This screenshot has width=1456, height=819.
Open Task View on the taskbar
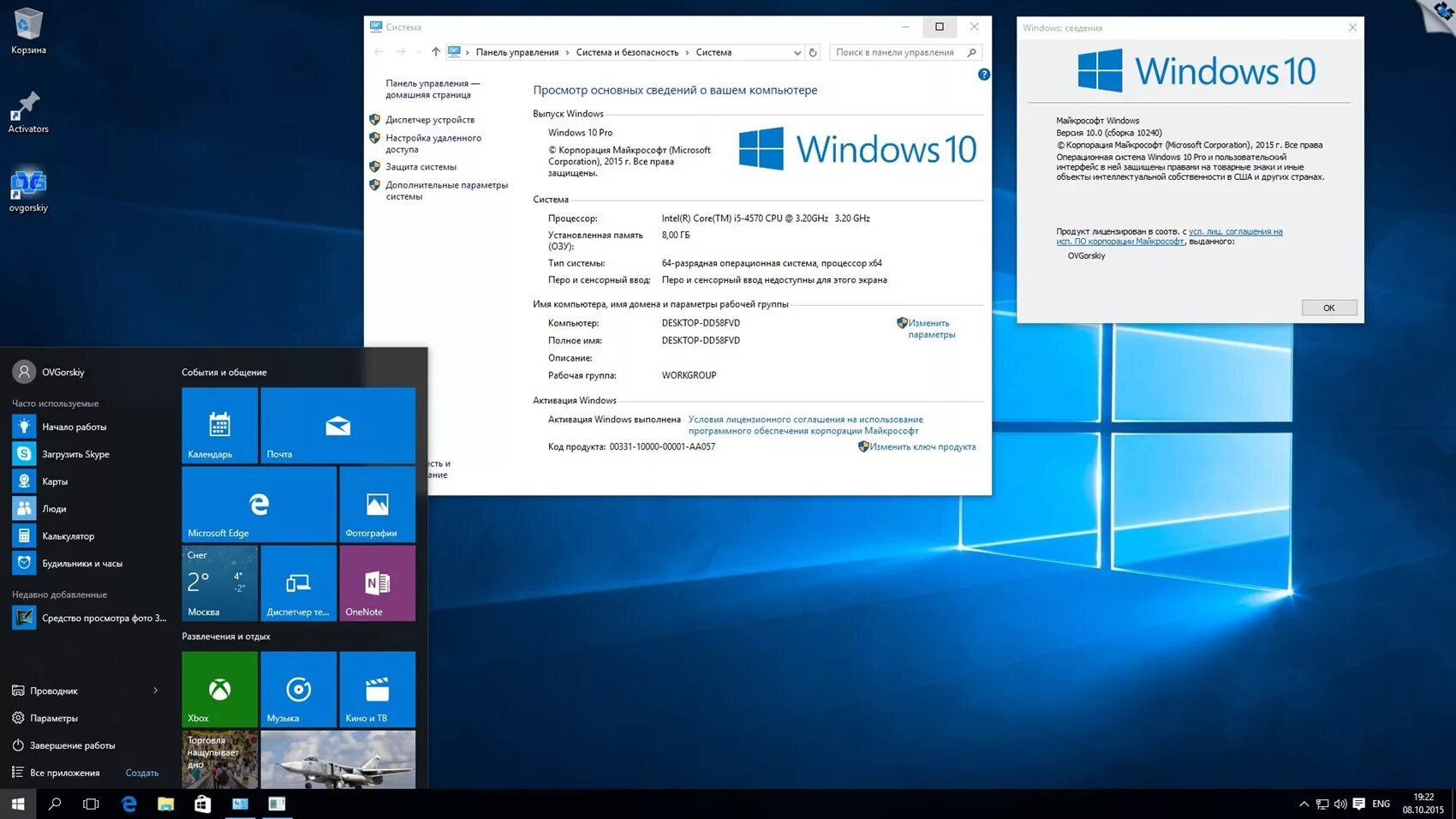91,804
